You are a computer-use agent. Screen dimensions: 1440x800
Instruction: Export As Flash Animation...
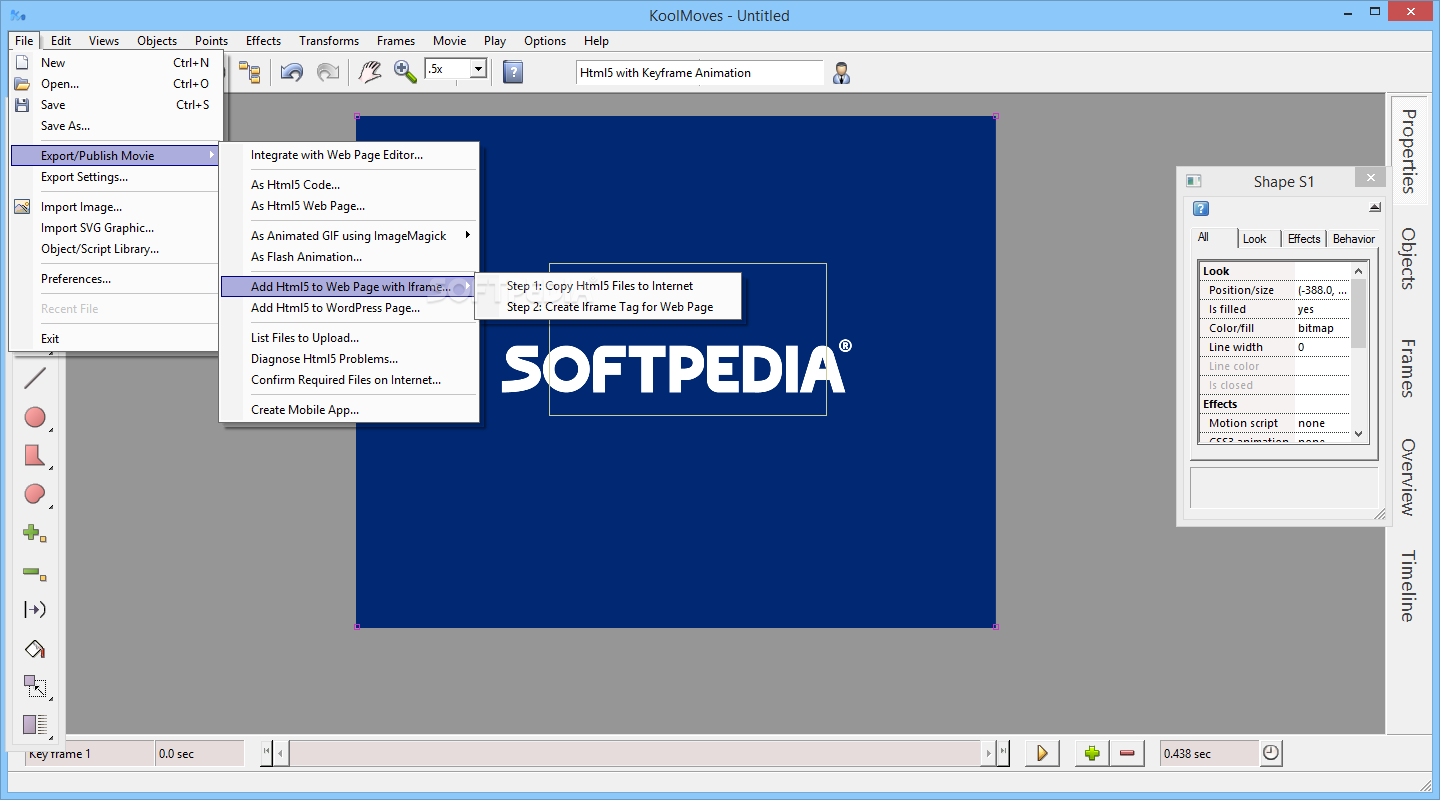348,257
